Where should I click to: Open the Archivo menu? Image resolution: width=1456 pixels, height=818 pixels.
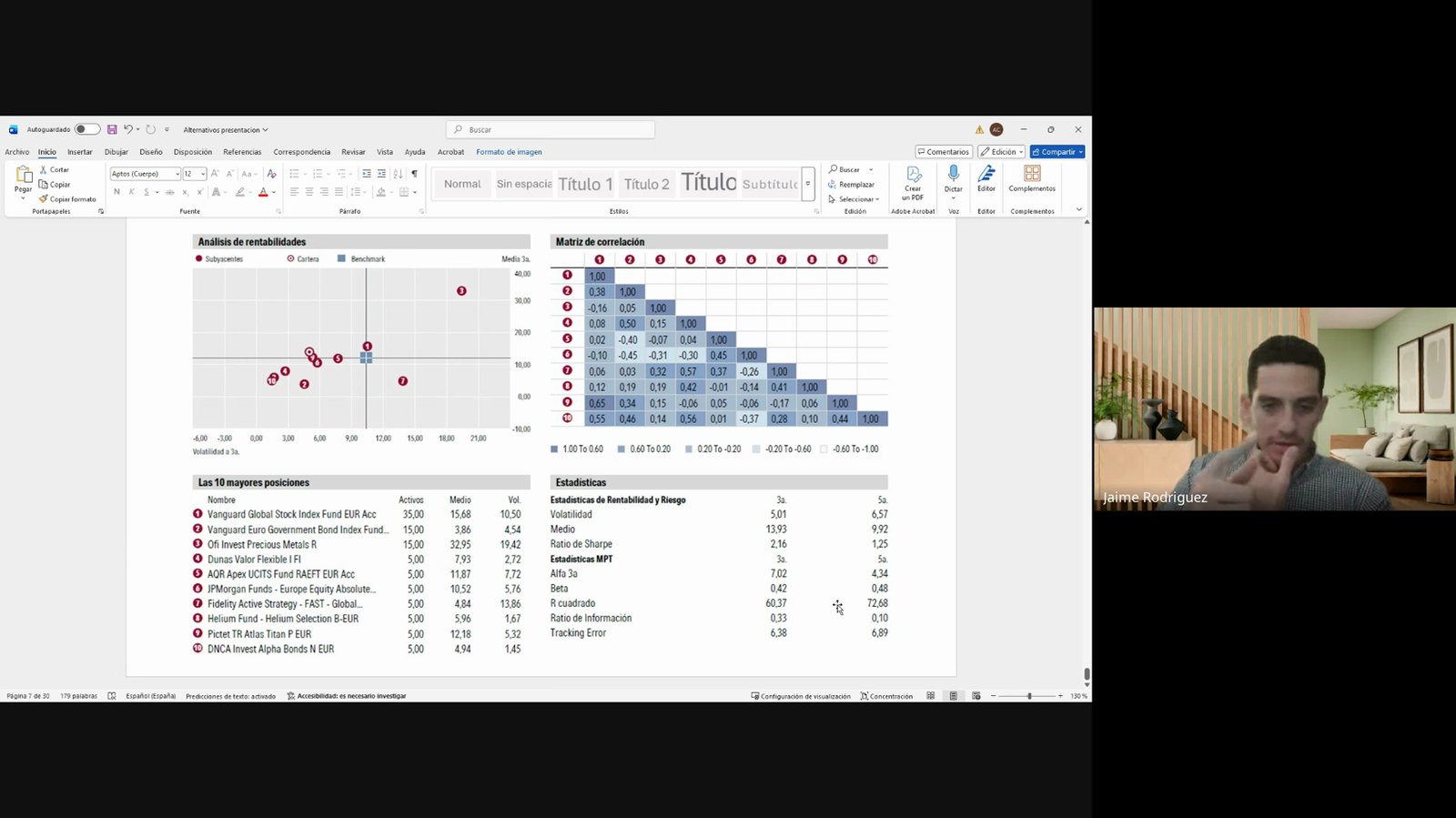[x=17, y=152]
